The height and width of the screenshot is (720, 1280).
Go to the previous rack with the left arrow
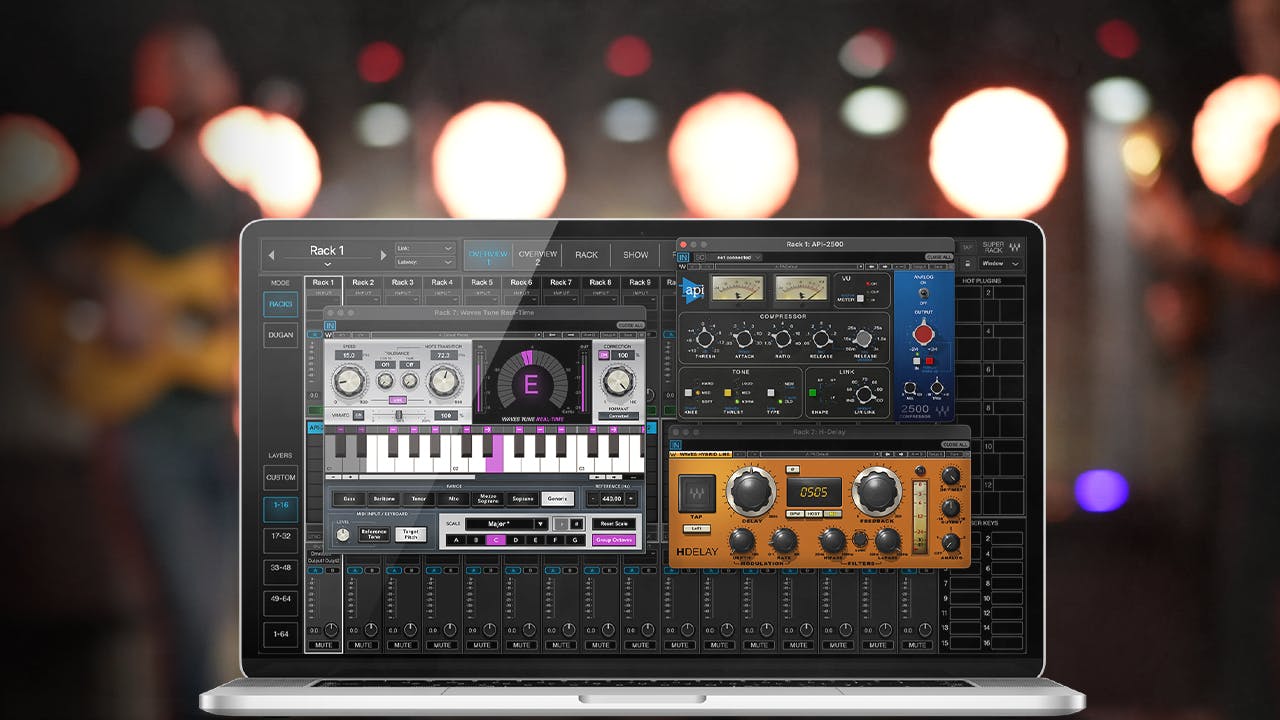coord(271,255)
